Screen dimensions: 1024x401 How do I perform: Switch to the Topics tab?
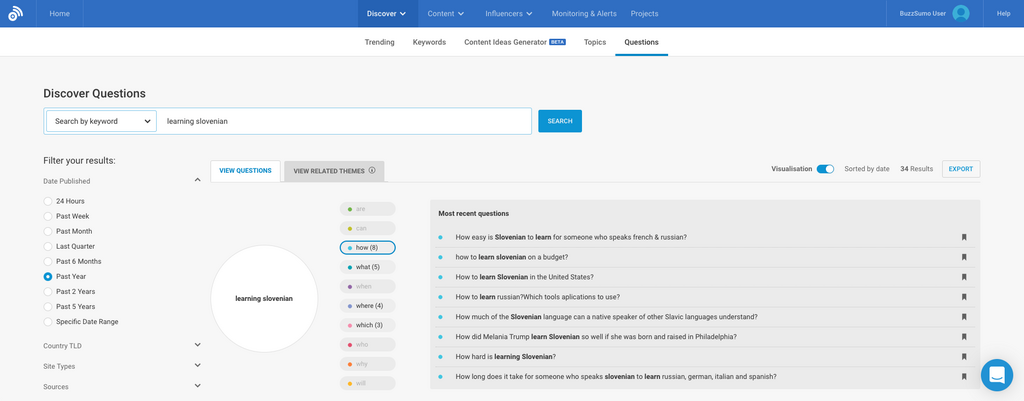tap(595, 42)
